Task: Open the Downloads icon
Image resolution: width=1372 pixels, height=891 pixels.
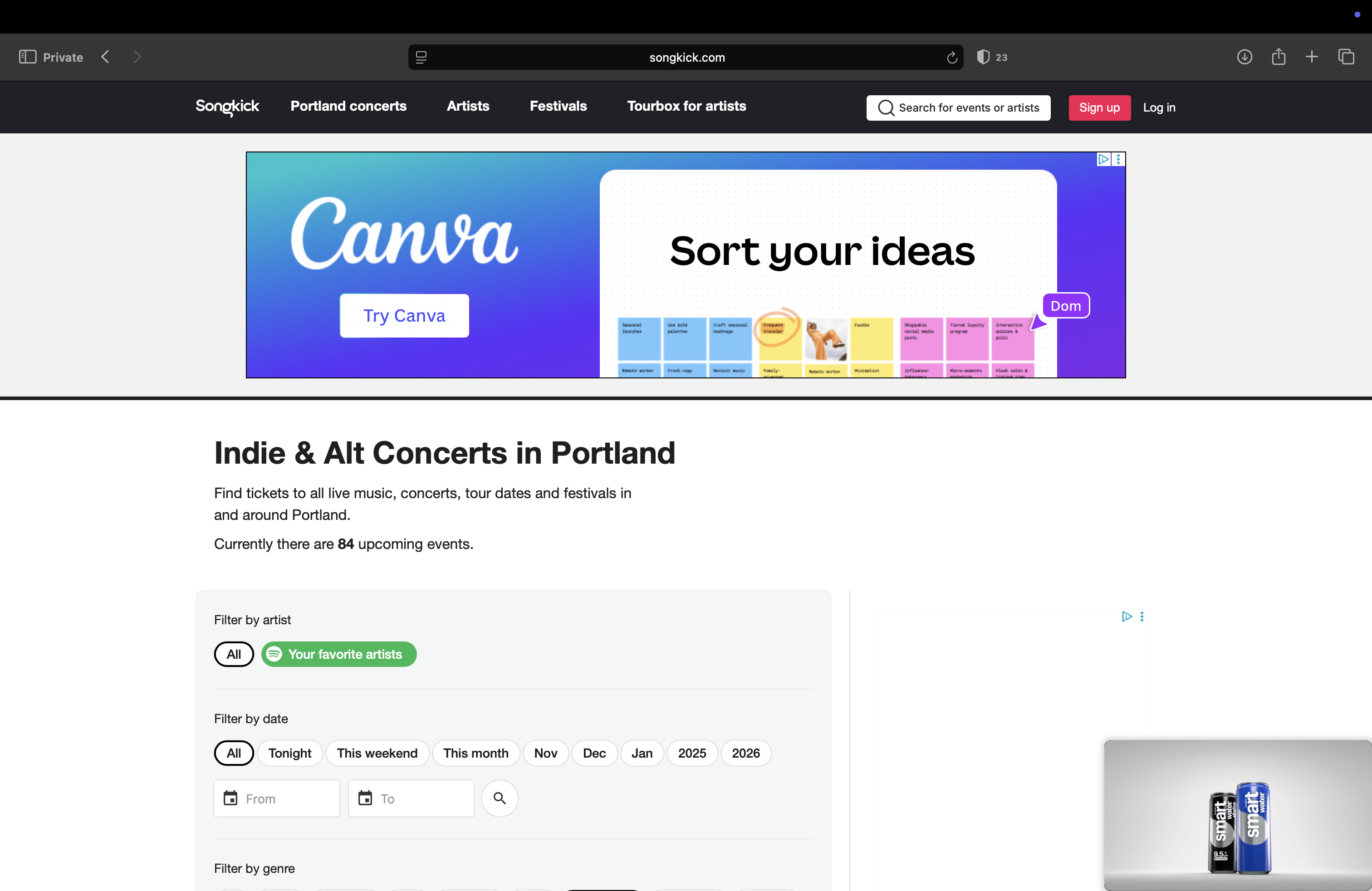Action: click(1244, 57)
